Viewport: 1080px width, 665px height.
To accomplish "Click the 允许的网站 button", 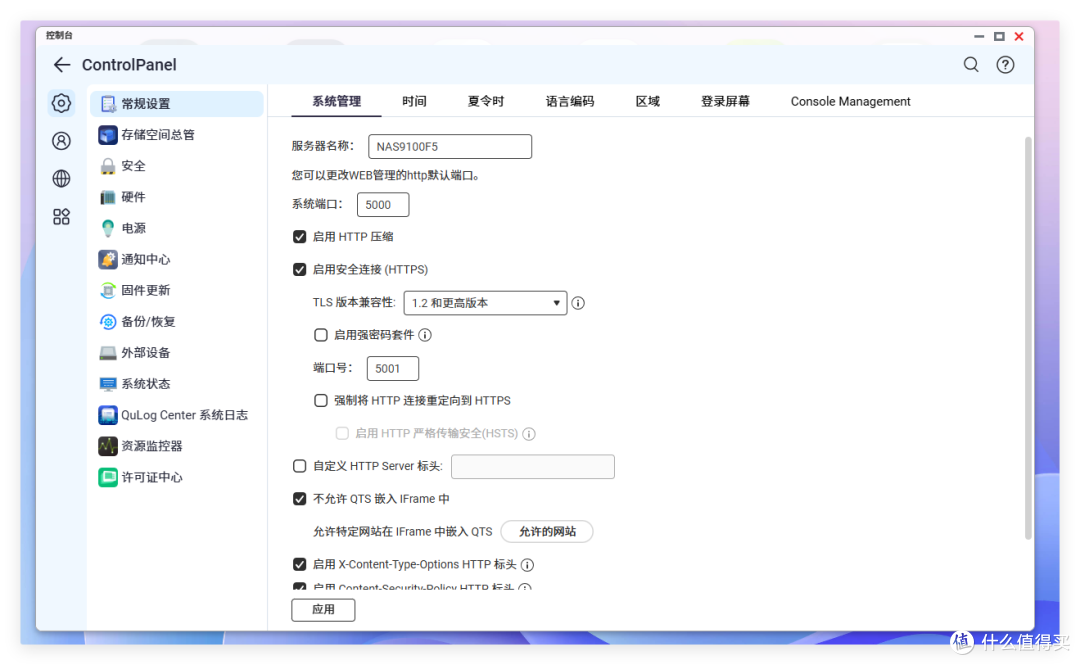I will tap(547, 532).
